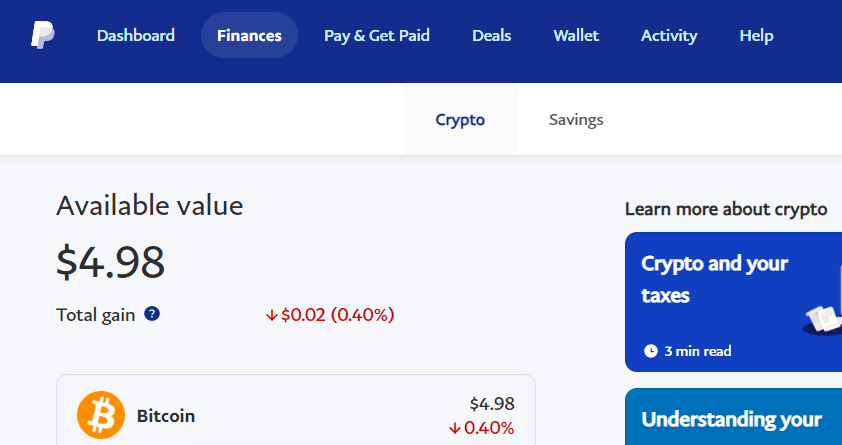Screen dimensions: 842x445
Task: Open the Finances menu
Action: 249,36
